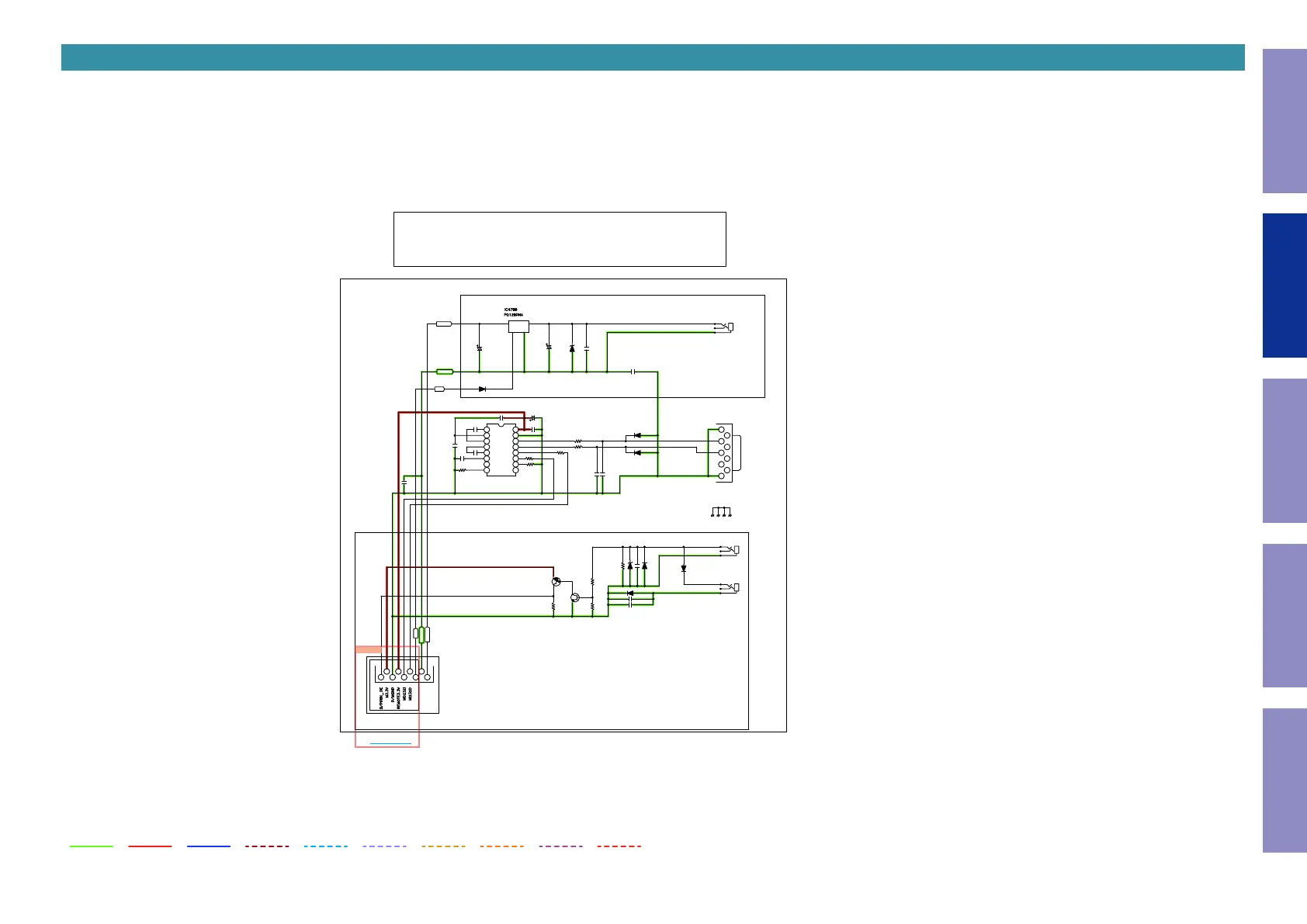The image size is (1307, 924).
Task: Open the topmost purple side tab
Action: (x=1284, y=121)
